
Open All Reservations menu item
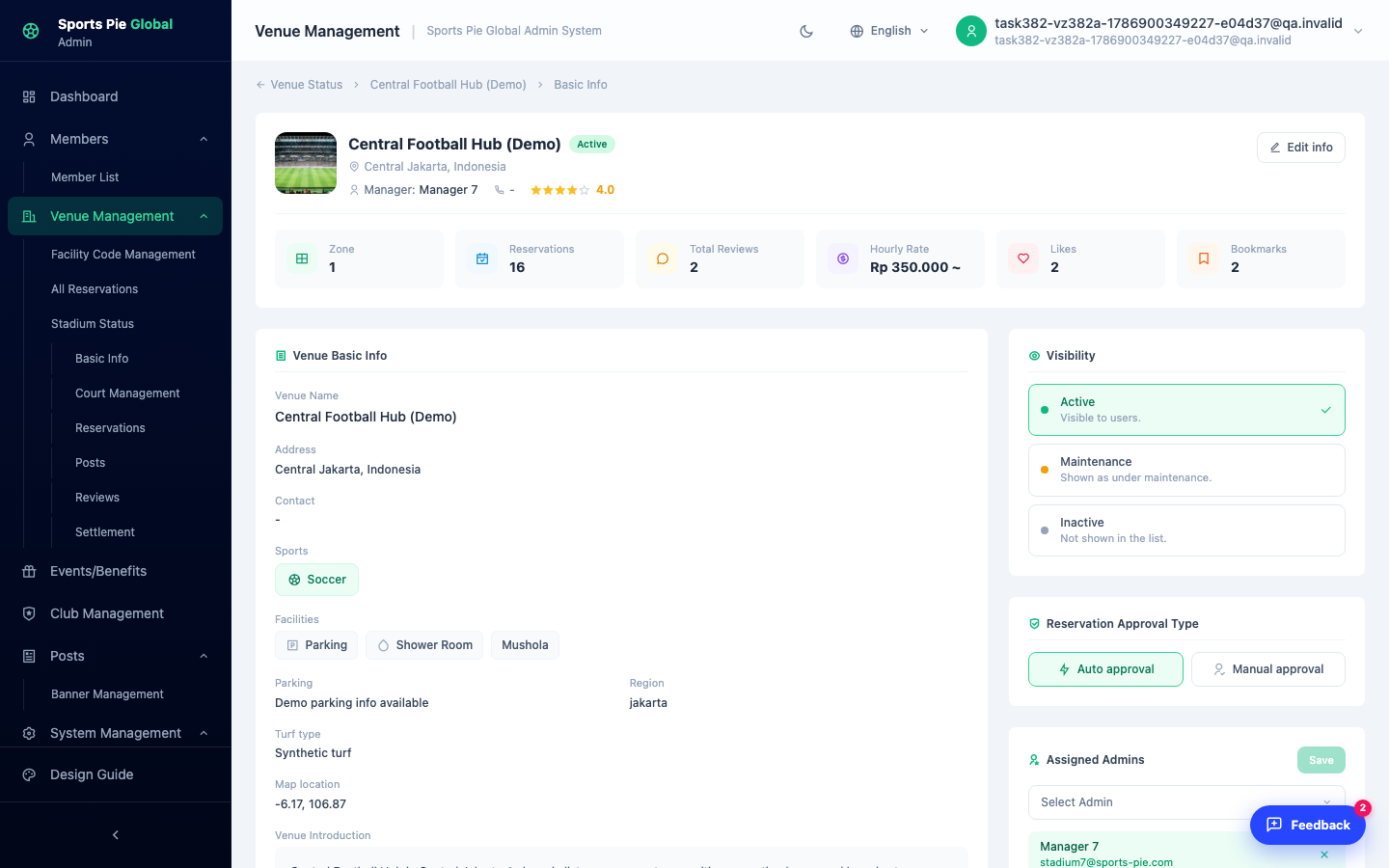tap(95, 289)
